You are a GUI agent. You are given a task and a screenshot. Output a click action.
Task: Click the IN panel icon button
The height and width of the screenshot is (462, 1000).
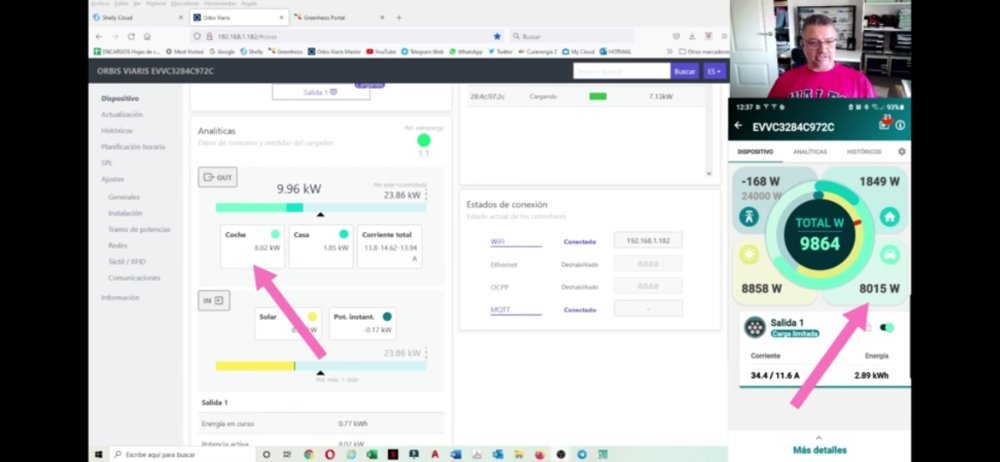point(214,301)
